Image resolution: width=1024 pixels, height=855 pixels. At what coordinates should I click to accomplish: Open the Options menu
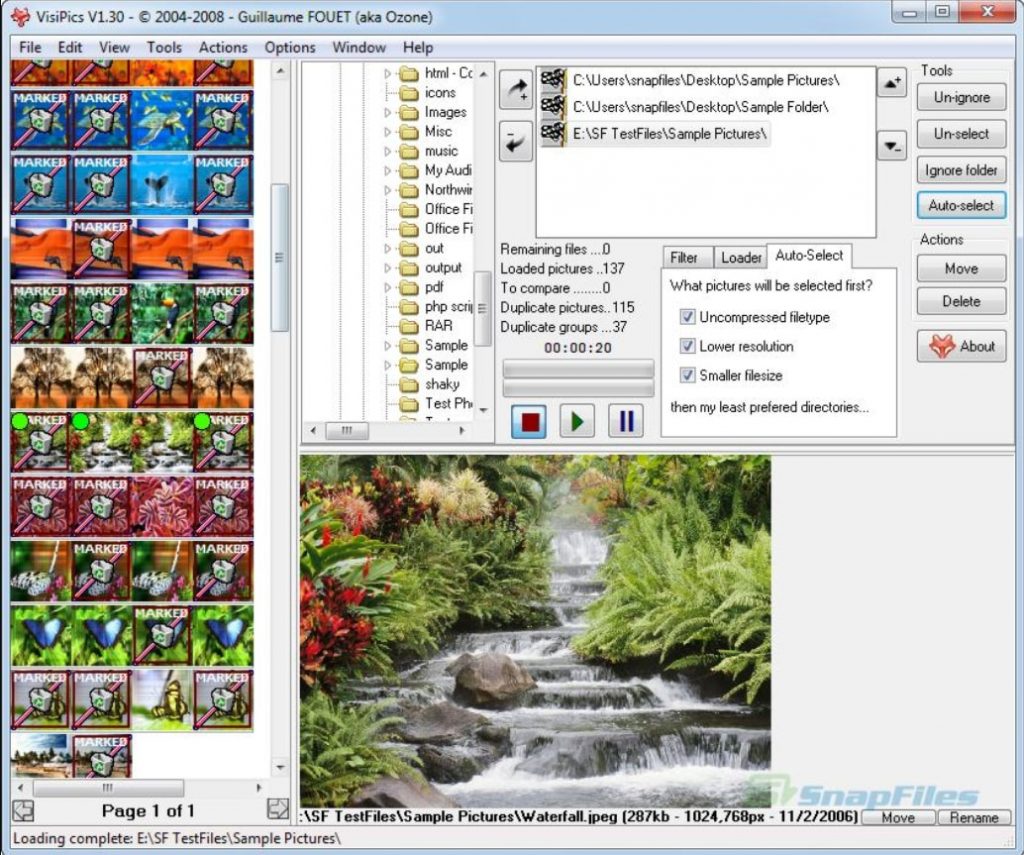click(289, 47)
